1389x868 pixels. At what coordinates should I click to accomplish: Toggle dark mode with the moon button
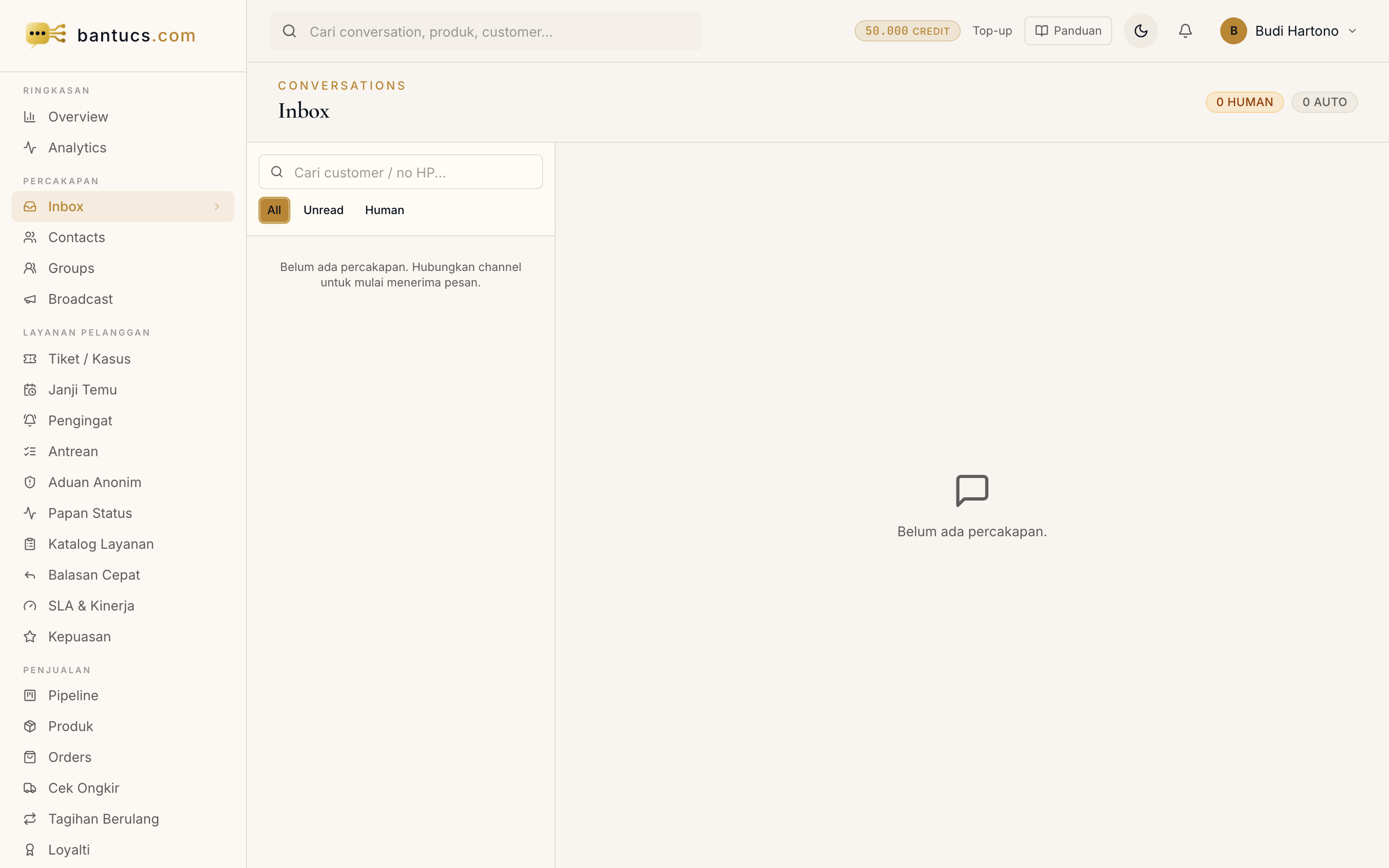coord(1141,31)
